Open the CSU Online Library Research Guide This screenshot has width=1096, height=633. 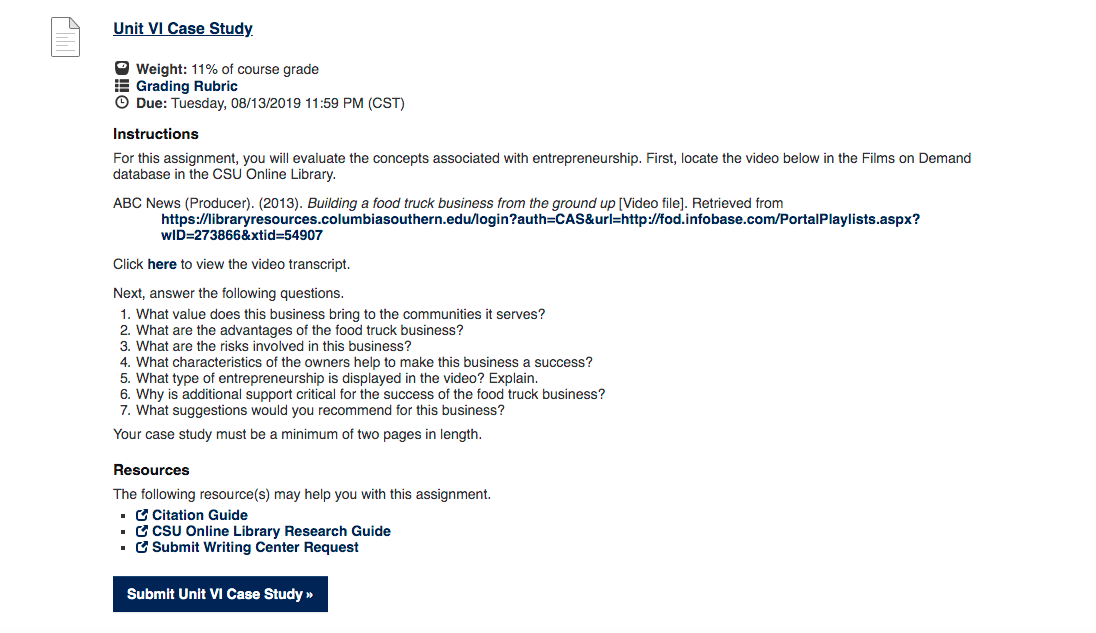[271, 531]
